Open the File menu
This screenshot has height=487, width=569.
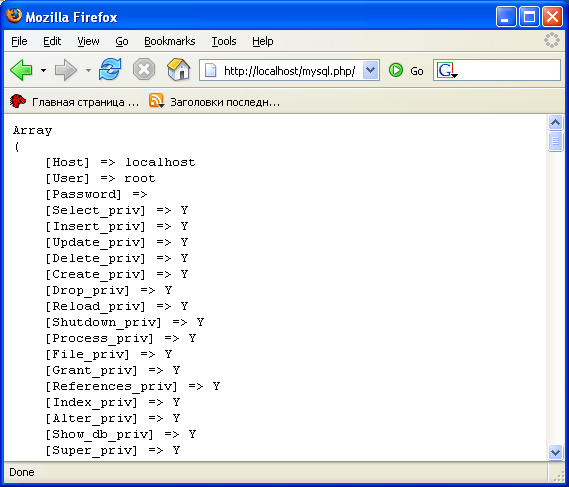[19, 41]
